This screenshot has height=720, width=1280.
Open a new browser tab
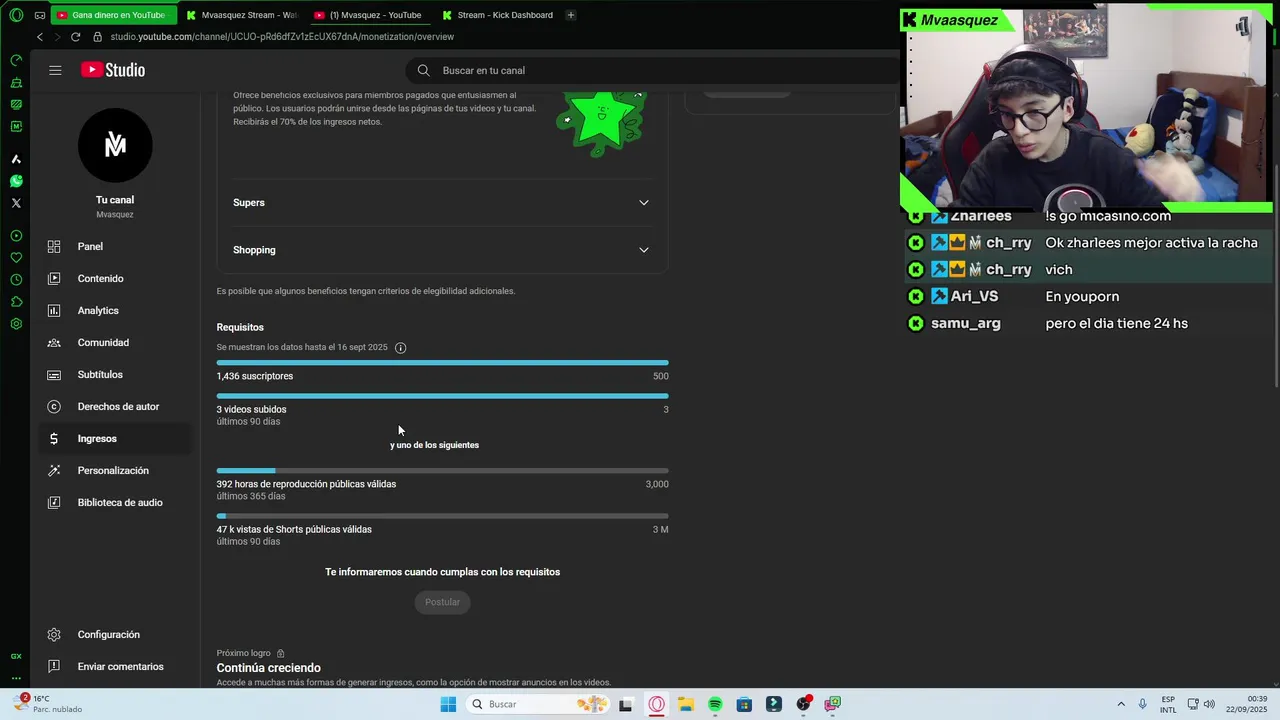[x=570, y=15]
